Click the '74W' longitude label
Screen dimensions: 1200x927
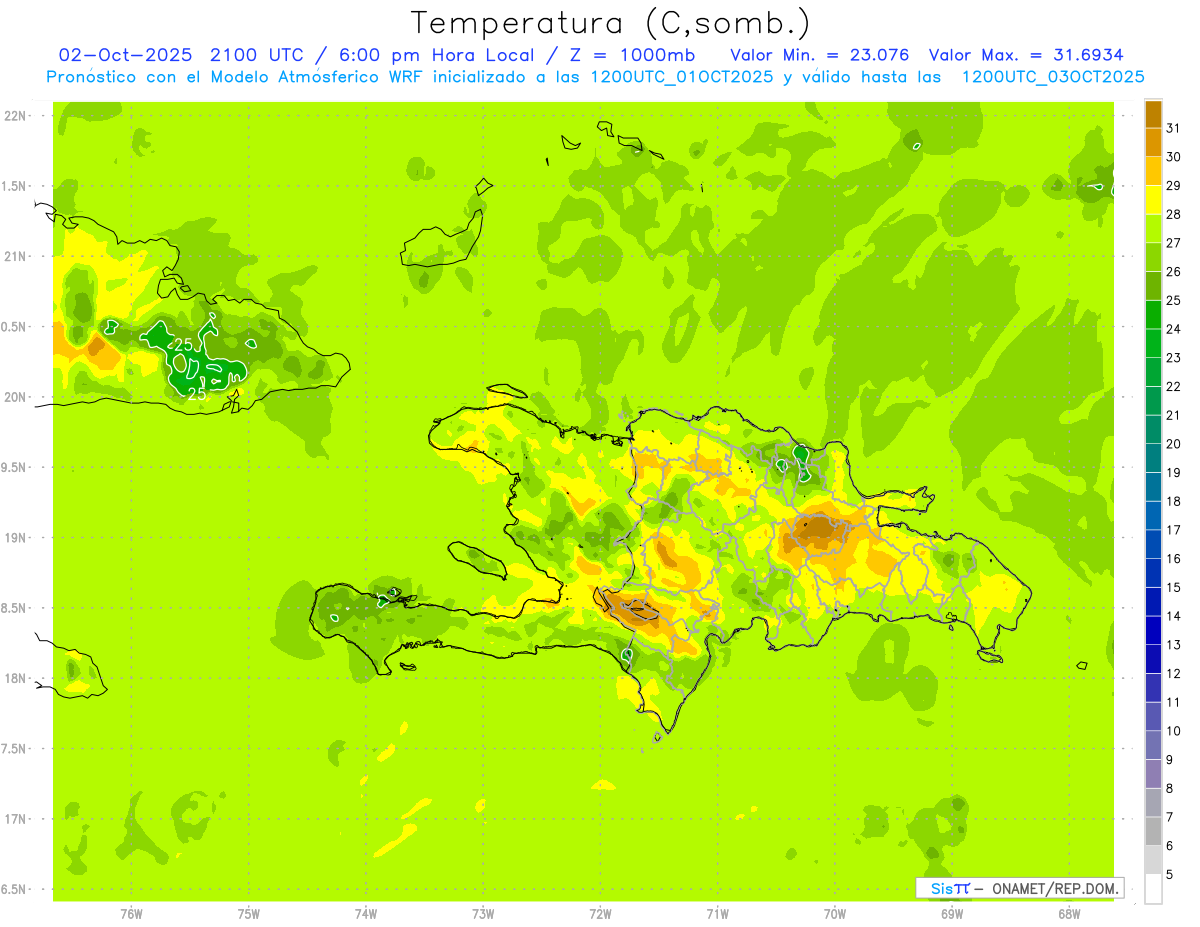pos(366,914)
